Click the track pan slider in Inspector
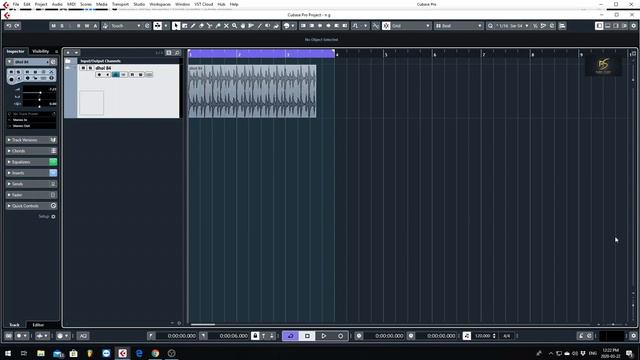640x360 pixels. click(x=40, y=100)
